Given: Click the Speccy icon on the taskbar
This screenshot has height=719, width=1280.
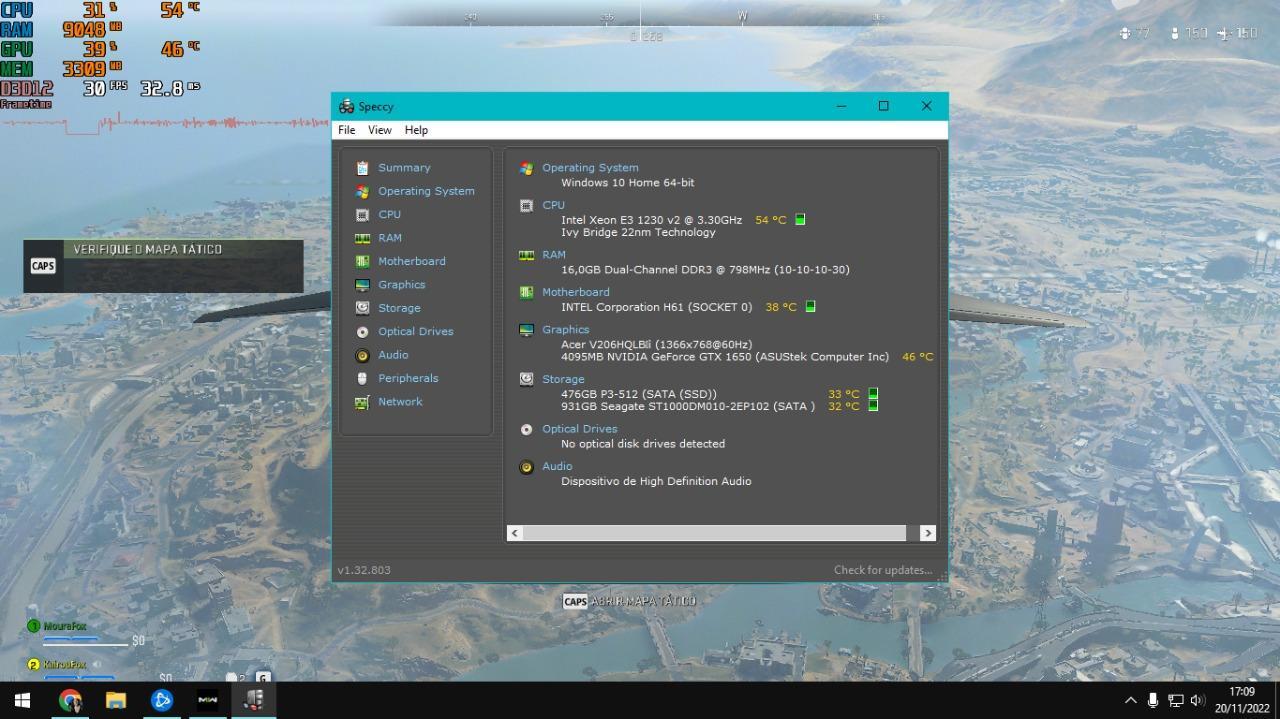Looking at the screenshot, I should click(254, 700).
